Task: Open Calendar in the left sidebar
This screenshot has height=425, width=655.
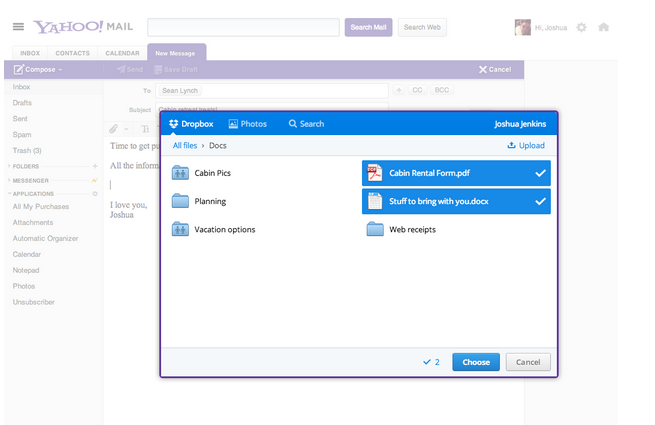Action: pyautogui.click(x=27, y=254)
